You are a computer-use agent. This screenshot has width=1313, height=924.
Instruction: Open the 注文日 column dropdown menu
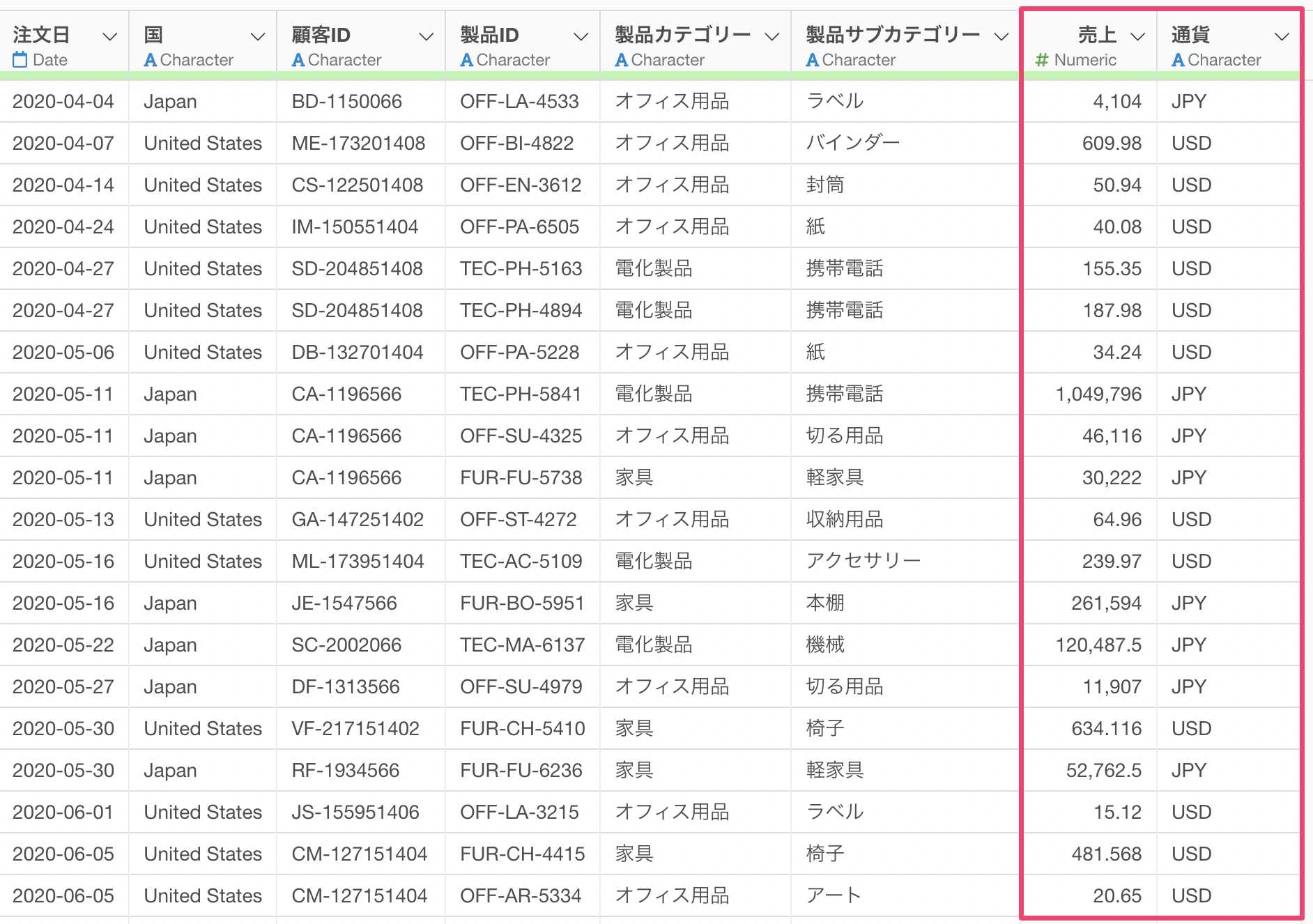[x=109, y=35]
